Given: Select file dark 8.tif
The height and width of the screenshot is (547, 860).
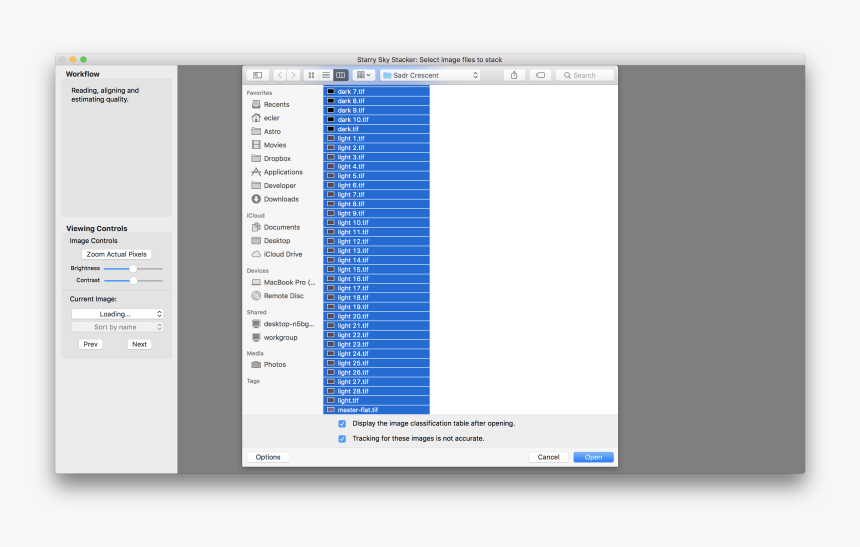Looking at the screenshot, I should pyautogui.click(x=376, y=101).
